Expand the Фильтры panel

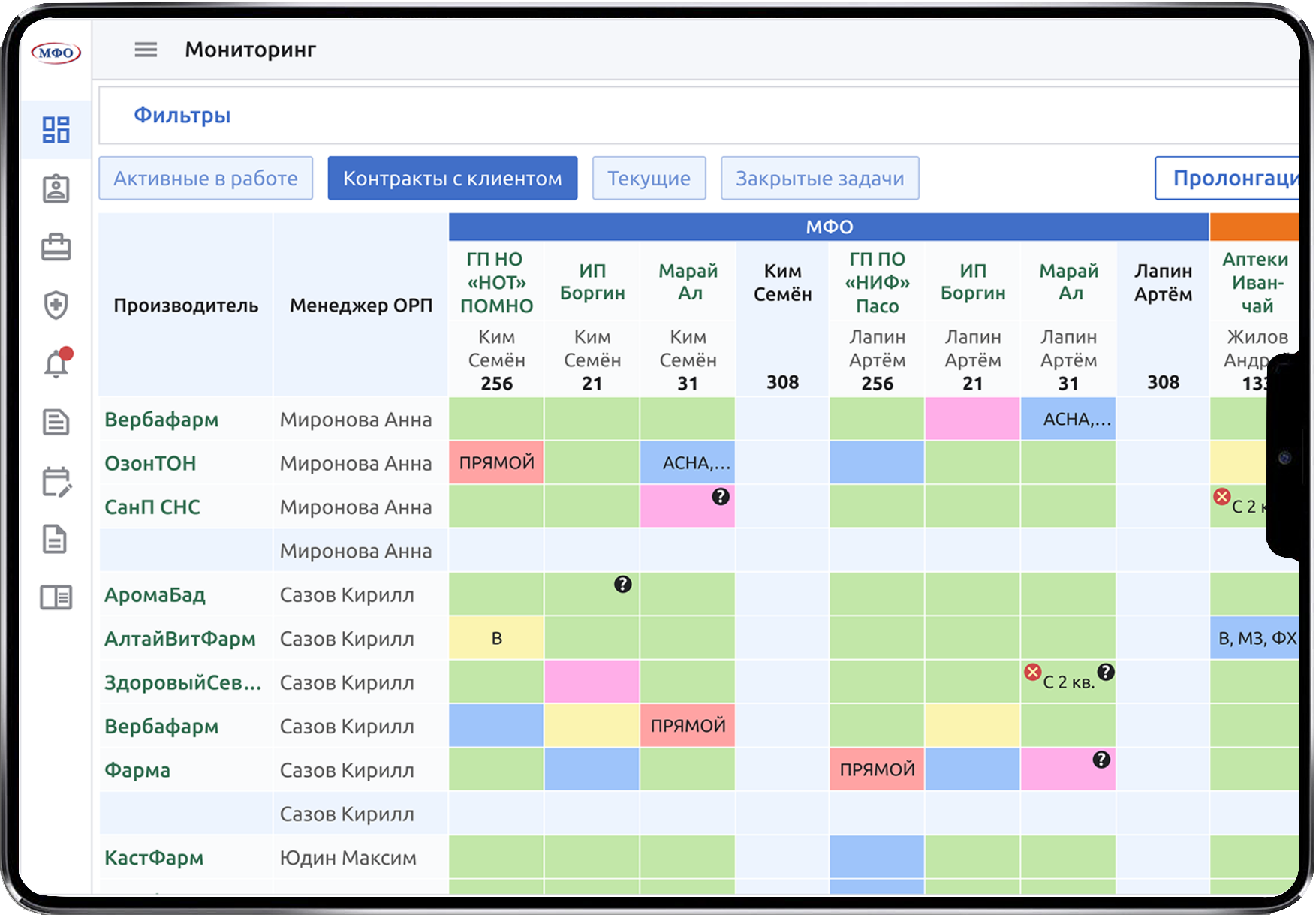coord(182,116)
